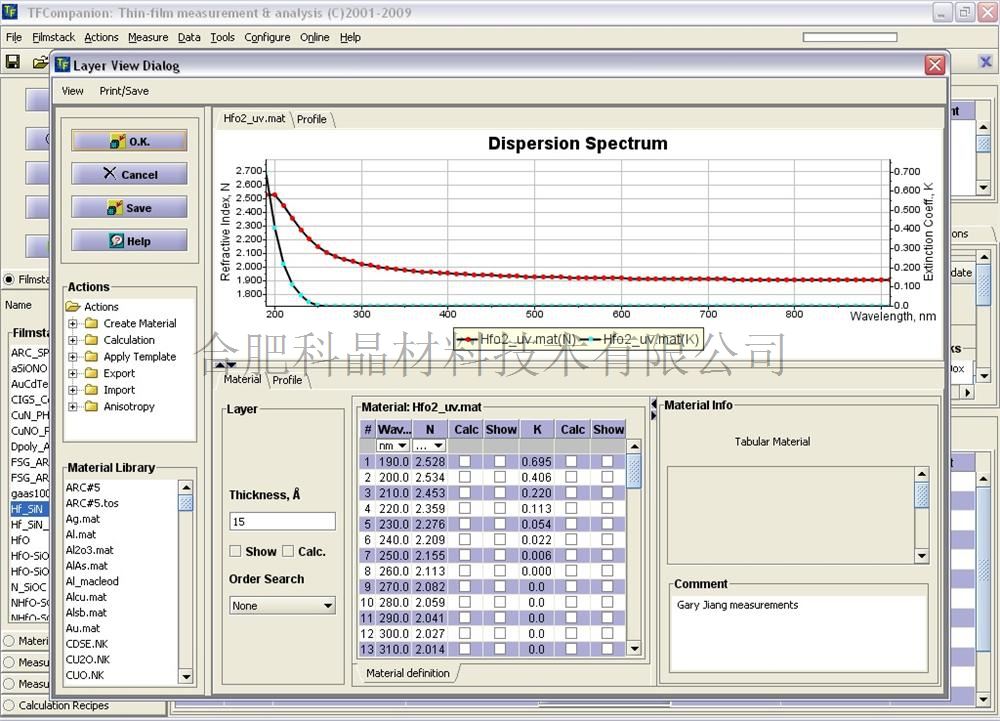Open the Online menu

coord(314,37)
